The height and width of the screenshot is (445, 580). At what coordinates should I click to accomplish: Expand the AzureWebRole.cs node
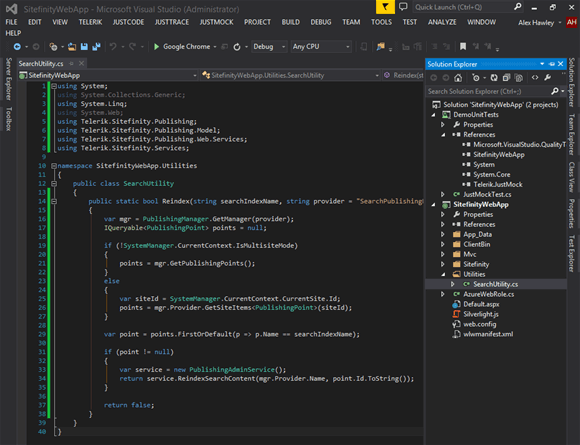click(x=443, y=294)
